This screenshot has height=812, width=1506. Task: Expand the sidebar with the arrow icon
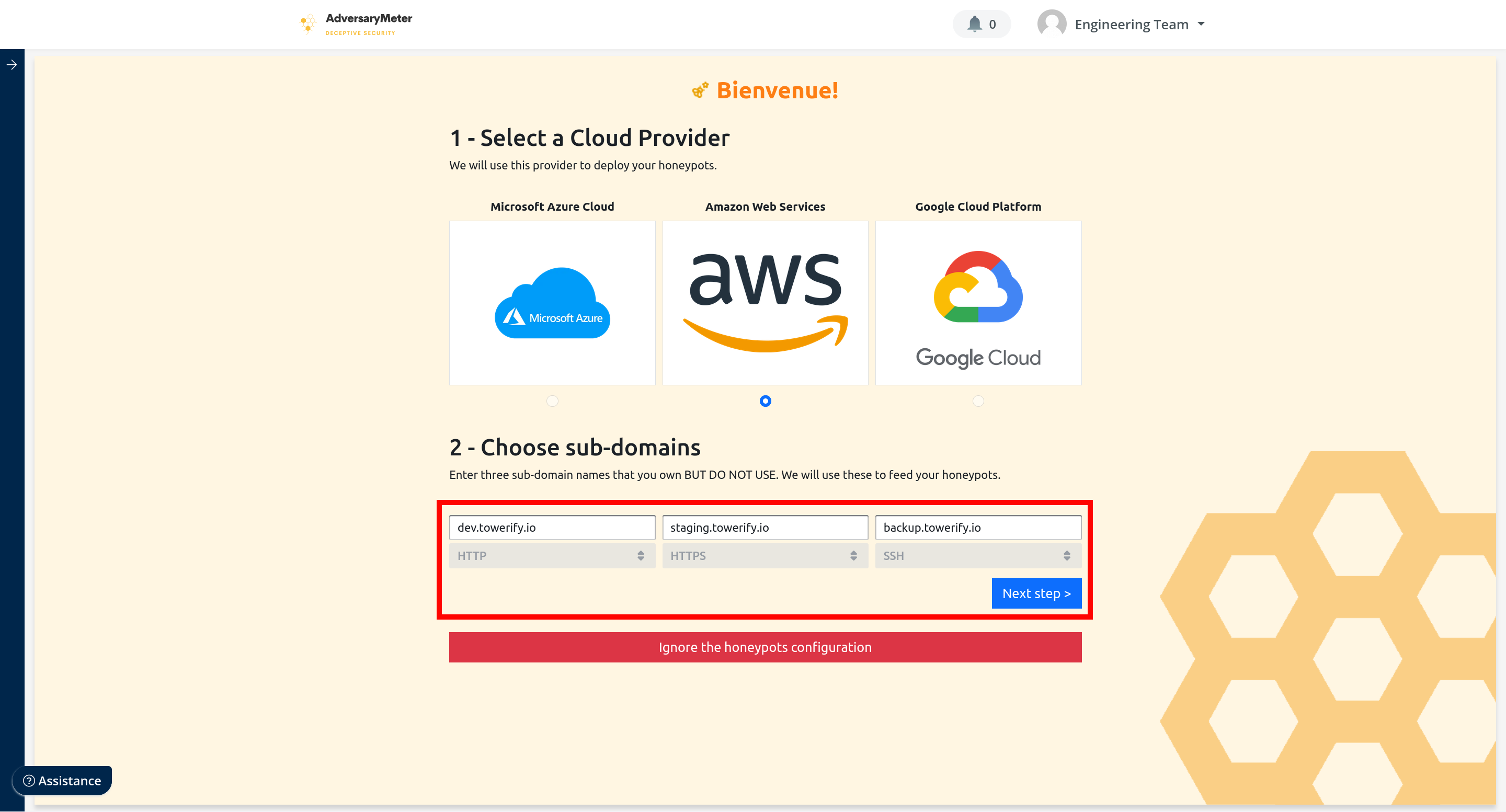[12, 65]
